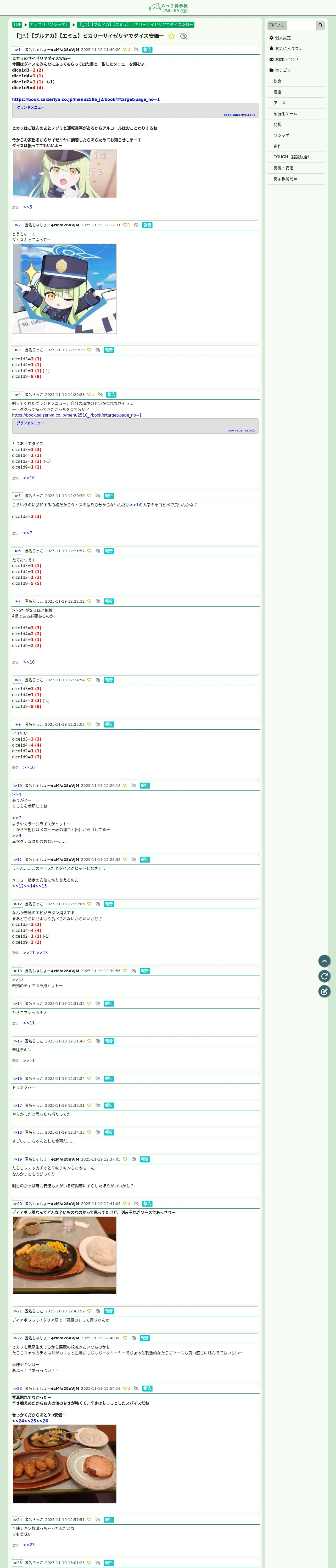Like post 6 with the heart icon
336x1568 pixels.
[89, 551]
